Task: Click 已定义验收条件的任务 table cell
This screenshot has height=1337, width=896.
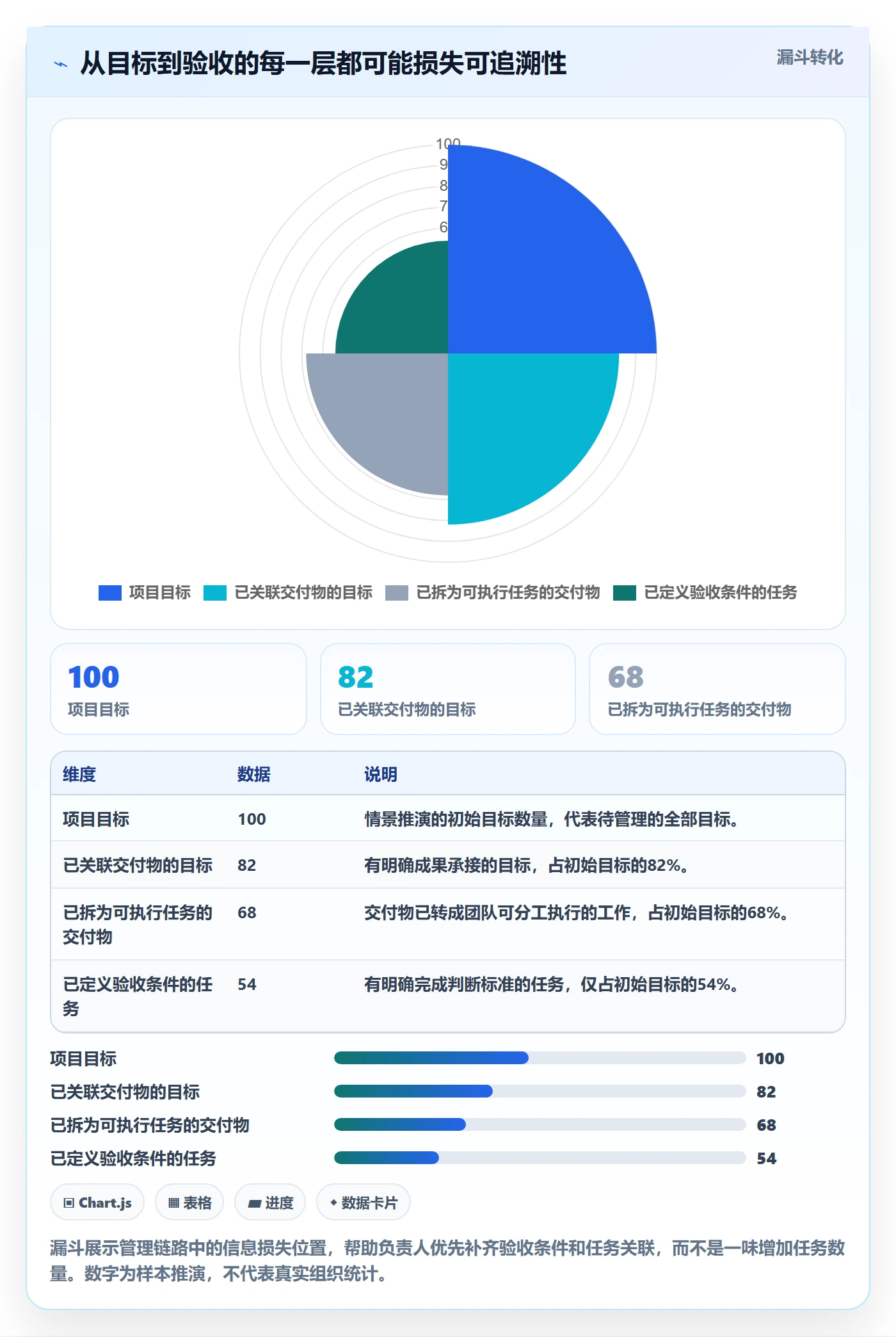Action: (138, 996)
